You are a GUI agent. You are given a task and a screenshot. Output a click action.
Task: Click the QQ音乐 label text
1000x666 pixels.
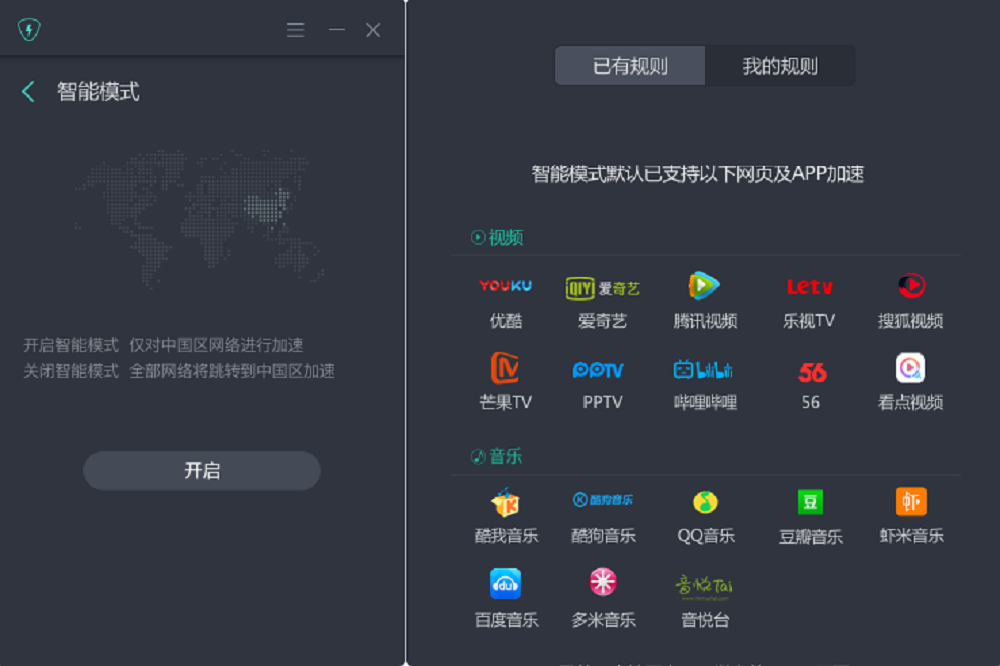pyautogui.click(x=706, y=535)
